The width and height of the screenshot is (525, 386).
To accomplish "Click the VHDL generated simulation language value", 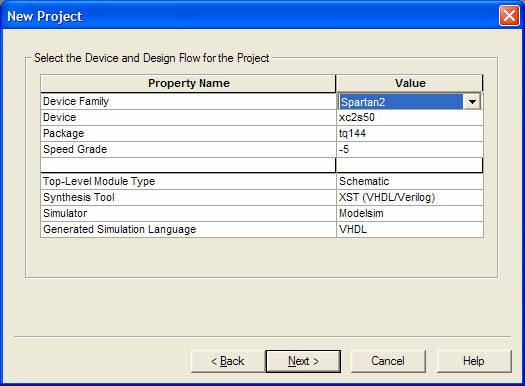I will (409, 229).
